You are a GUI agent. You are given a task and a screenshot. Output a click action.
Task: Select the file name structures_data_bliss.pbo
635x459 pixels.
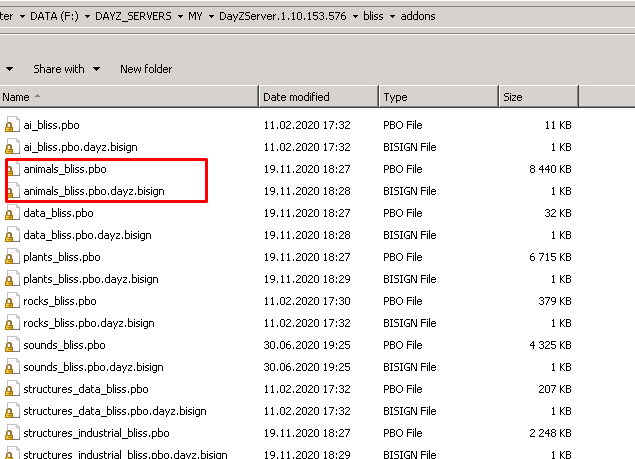click(86, 389)
